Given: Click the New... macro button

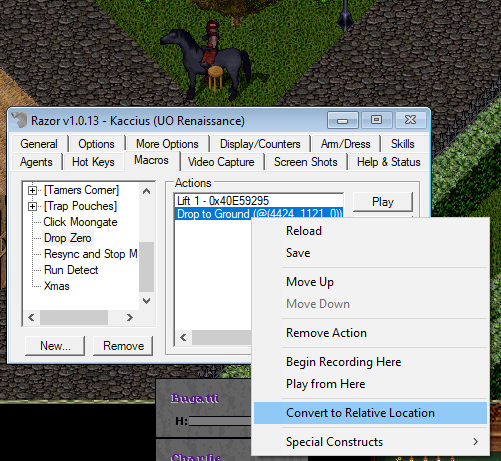Looking at the screenshot, I should click(55, 346).
